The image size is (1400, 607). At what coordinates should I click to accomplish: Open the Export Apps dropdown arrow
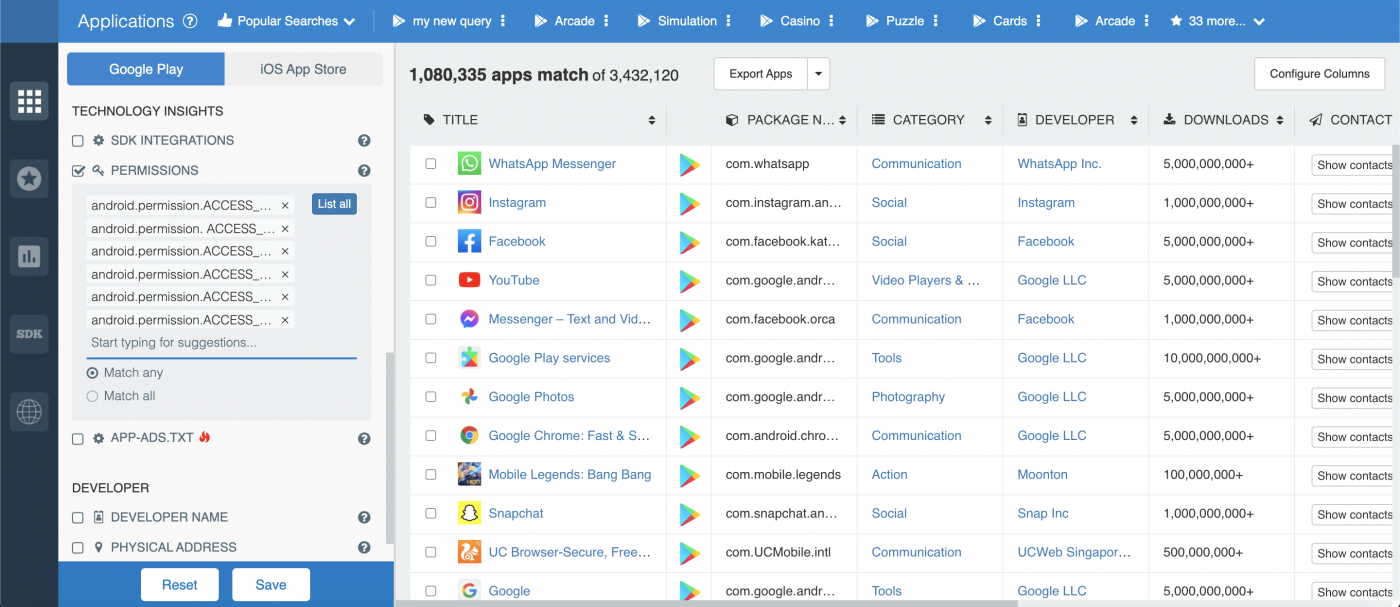click(819, 74)
